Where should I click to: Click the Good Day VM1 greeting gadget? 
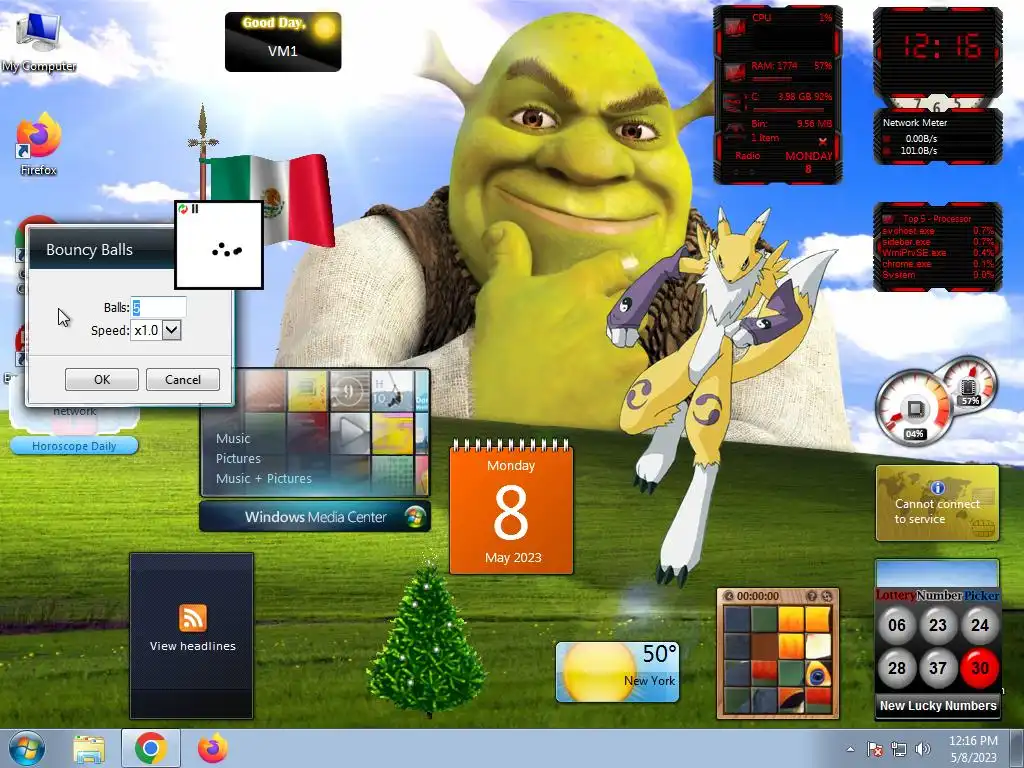coord(283,42)
